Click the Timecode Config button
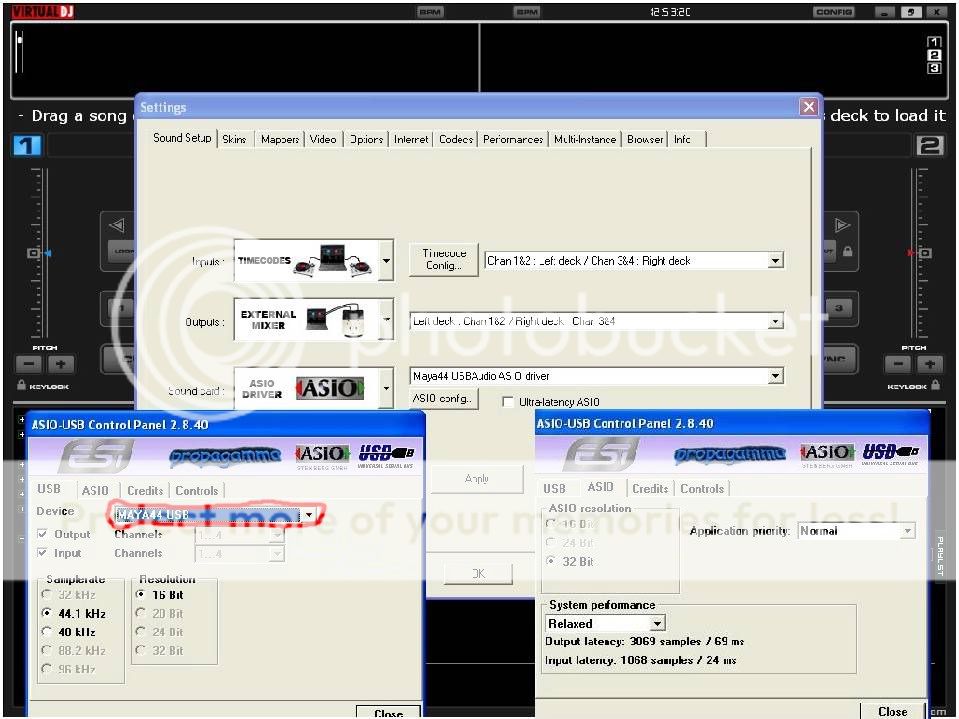The width and height of the screenshot is (959, 719). (443, 259)
